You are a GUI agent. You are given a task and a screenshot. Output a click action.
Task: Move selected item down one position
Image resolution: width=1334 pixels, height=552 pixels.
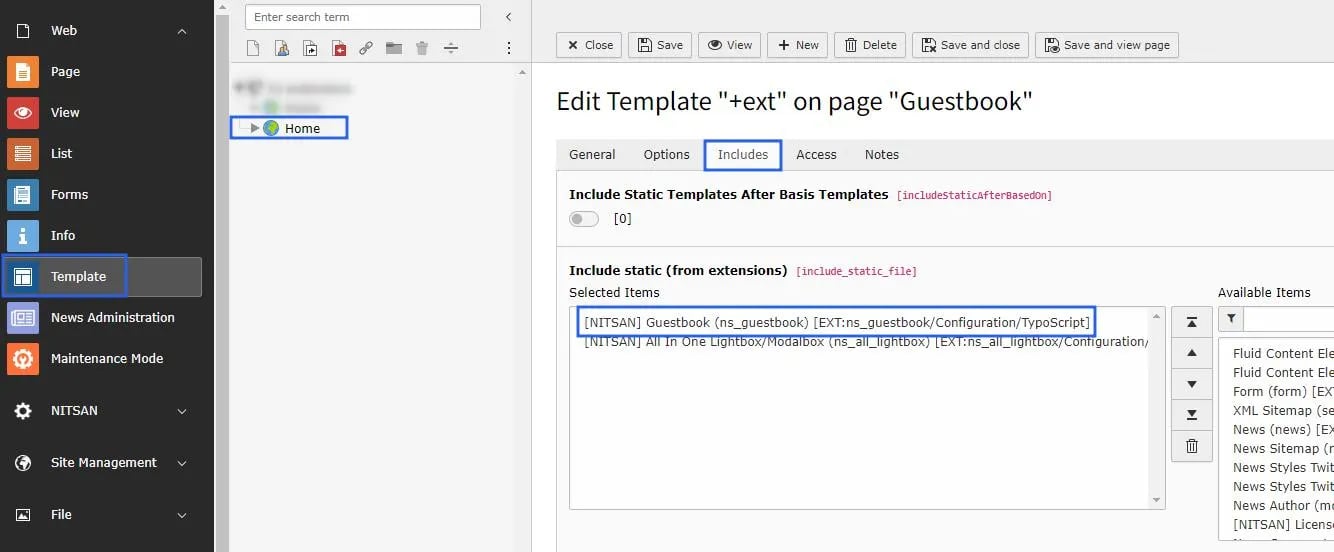pyautogui.click(x=1191, y=384)
